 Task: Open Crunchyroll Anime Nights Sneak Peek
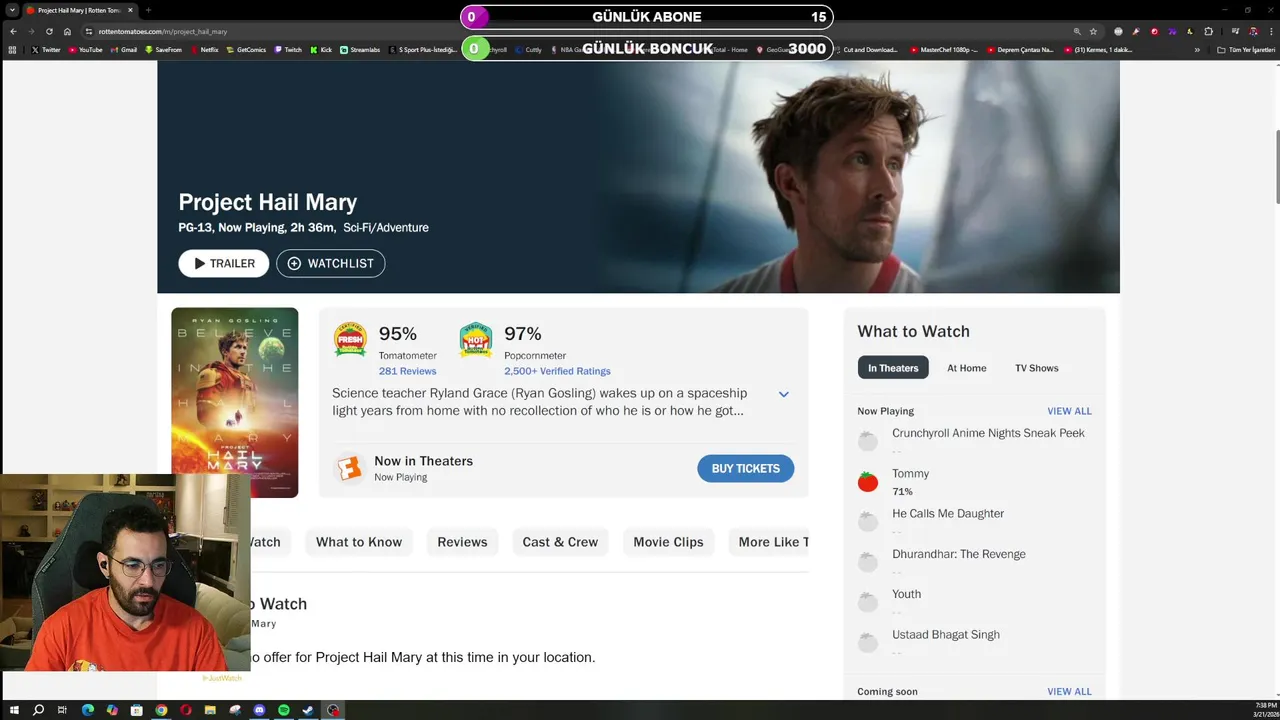988,433
